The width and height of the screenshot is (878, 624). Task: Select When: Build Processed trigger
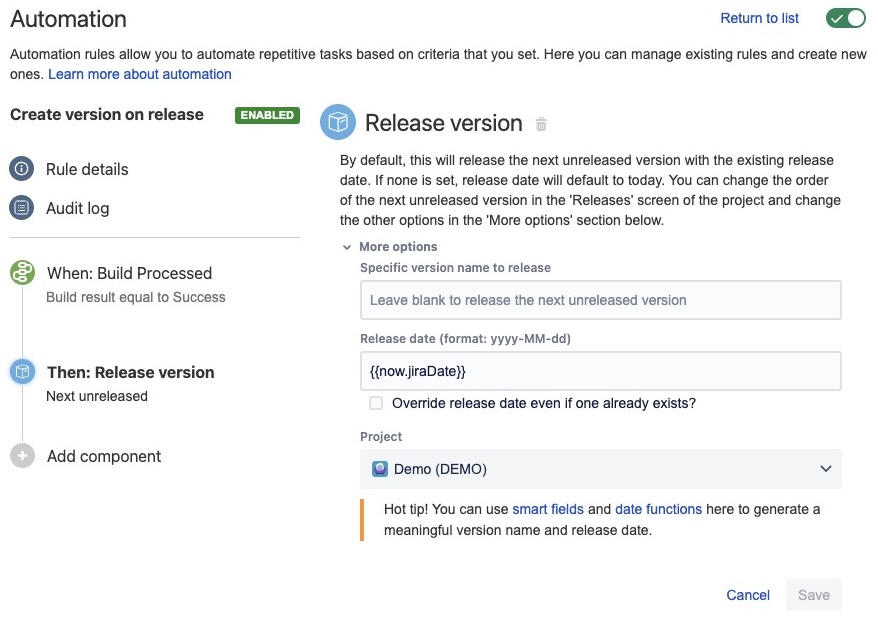pos(129,273)
